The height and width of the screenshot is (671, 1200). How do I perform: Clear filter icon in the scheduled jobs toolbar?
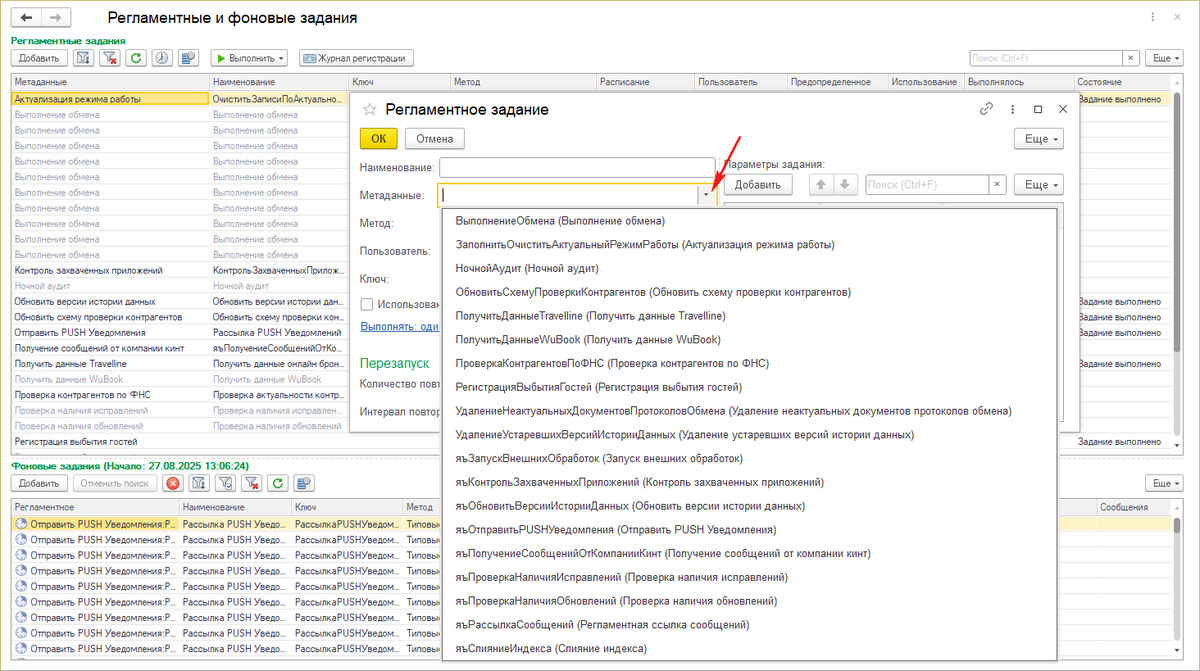[109, 58]
